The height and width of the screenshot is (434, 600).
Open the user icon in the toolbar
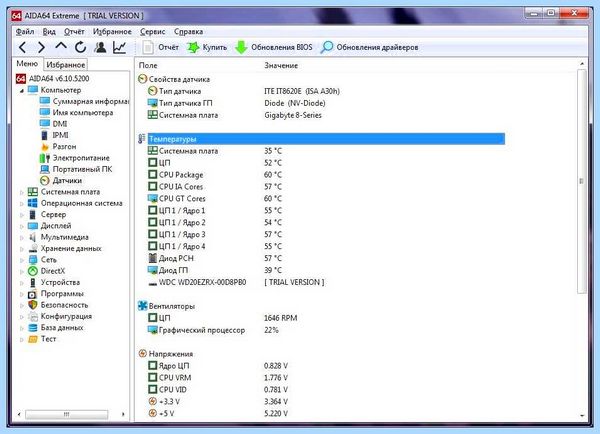coord(100,47)
